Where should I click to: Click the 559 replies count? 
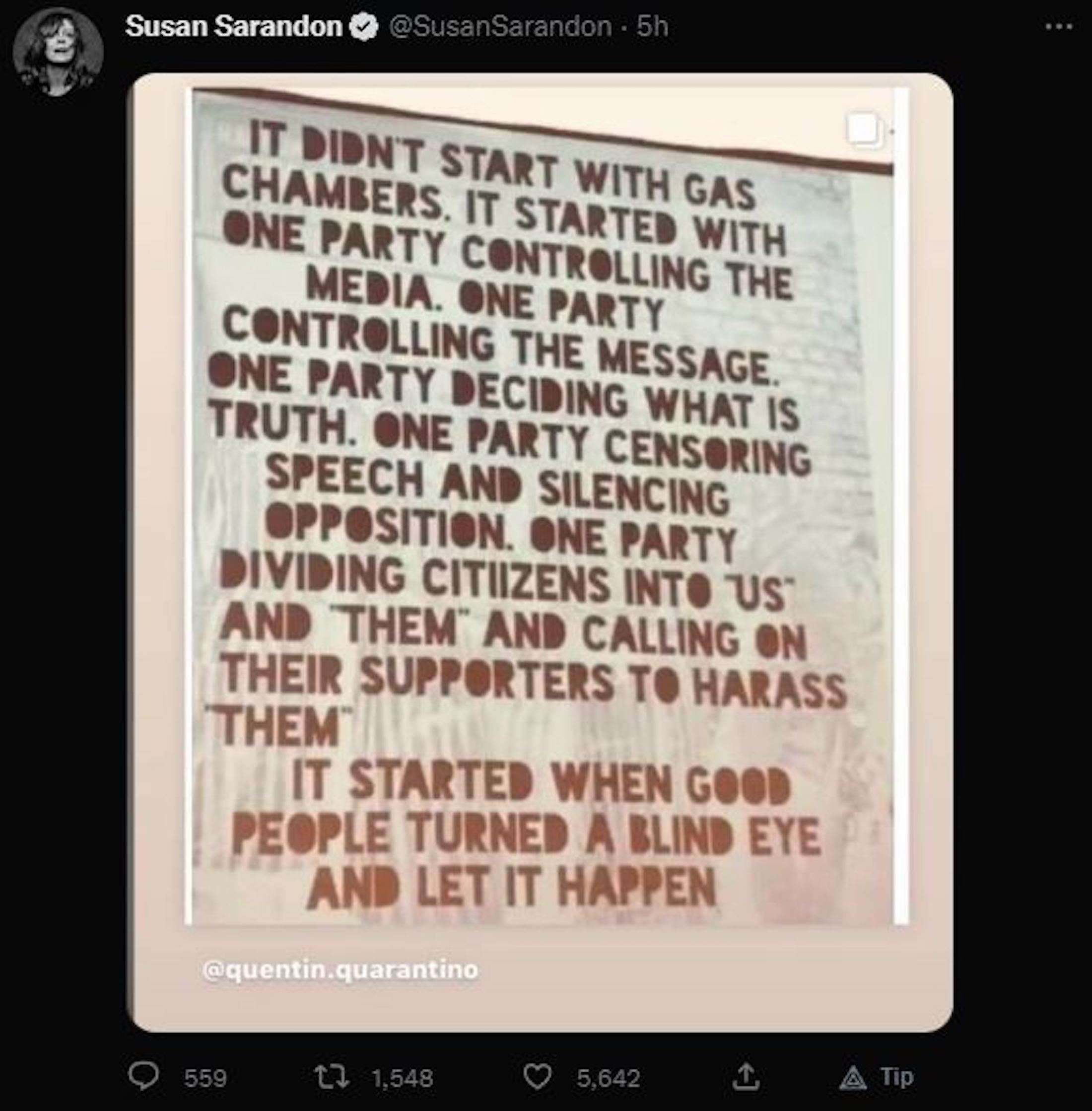pyautogui.click(x=205, y=1078)
